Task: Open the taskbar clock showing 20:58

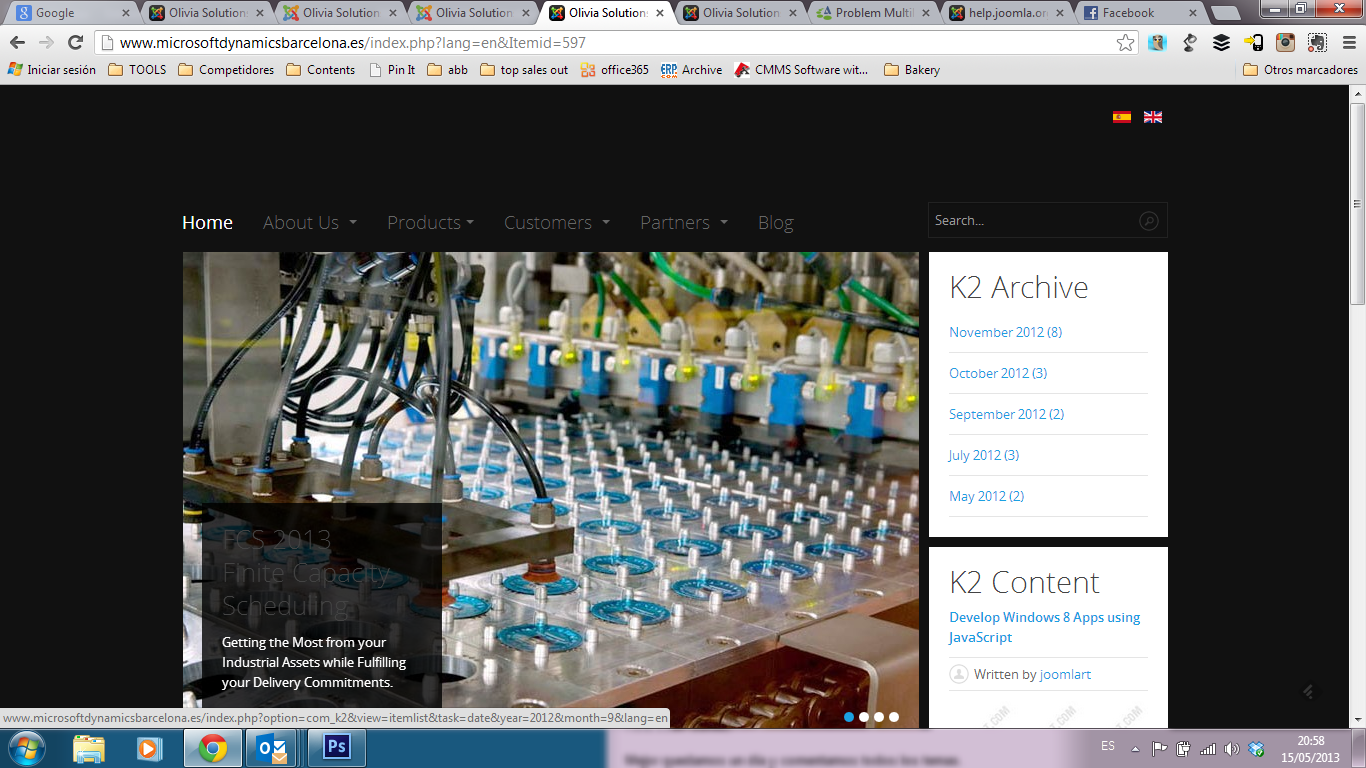Action: coord(1310,749)
